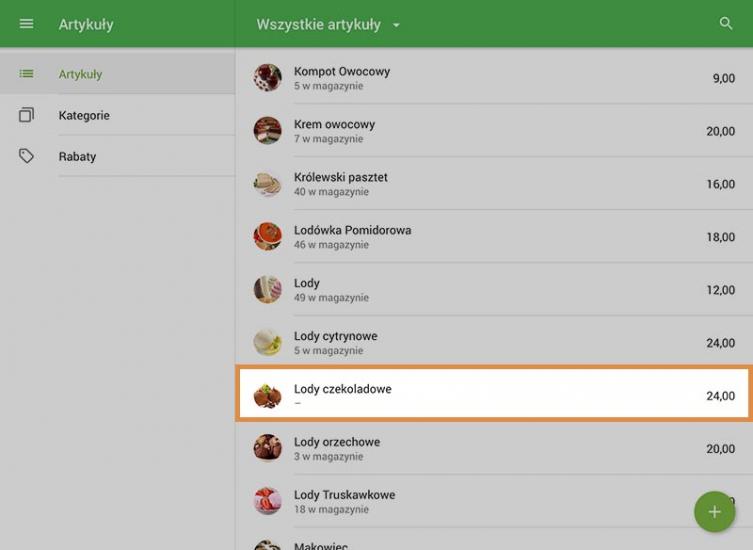
Task: Open the hamburger menu
Action: (x=26, y=24)
